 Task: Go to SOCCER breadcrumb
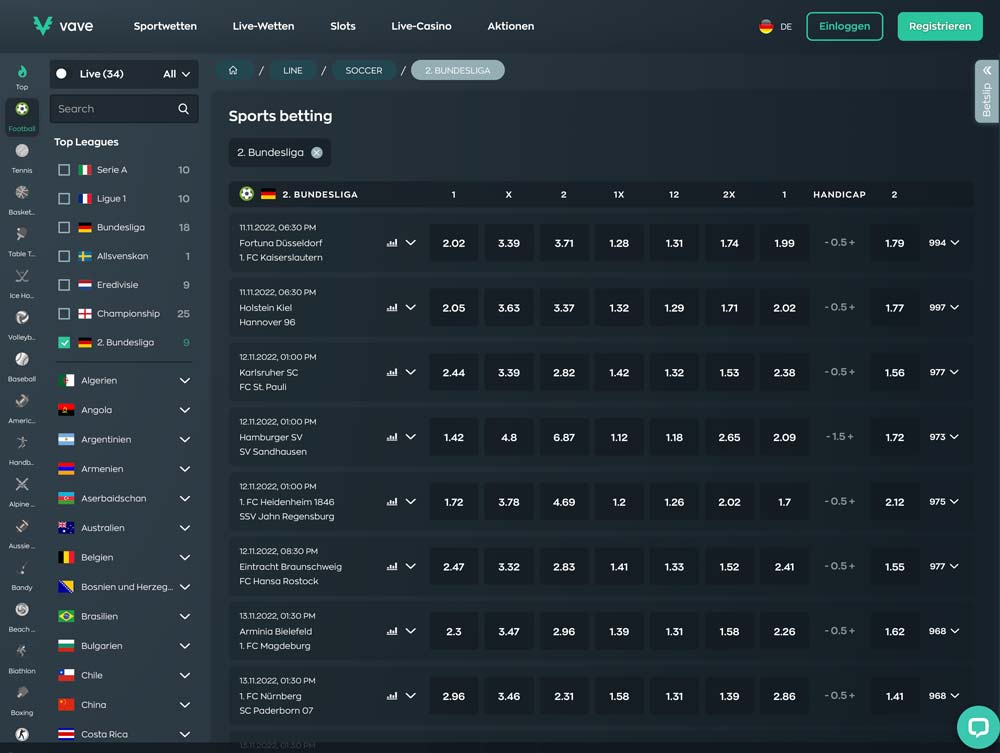tap(364, 70)
